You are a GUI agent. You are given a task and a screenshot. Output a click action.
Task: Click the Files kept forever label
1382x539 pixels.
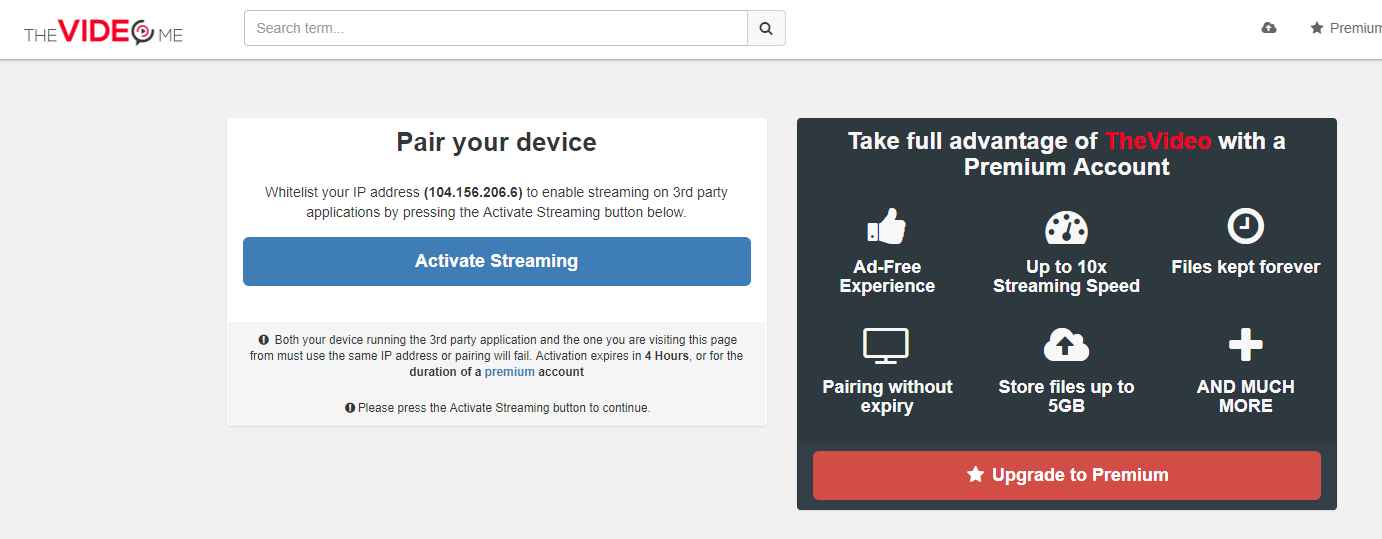pos(1246,267)
